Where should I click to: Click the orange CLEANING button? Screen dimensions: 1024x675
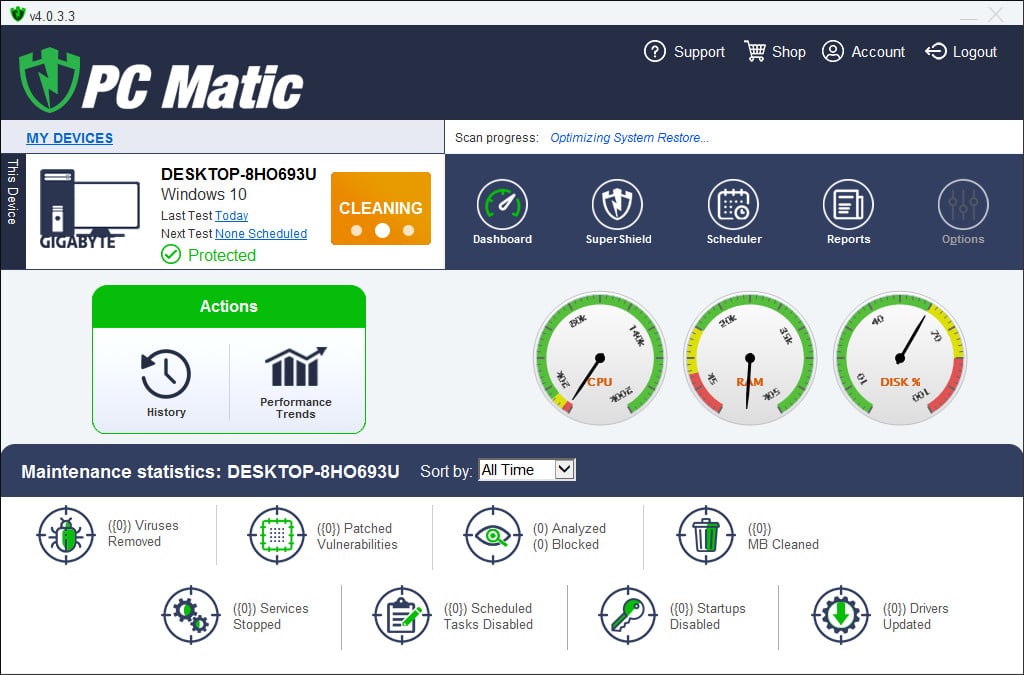[x=381, y=208]
